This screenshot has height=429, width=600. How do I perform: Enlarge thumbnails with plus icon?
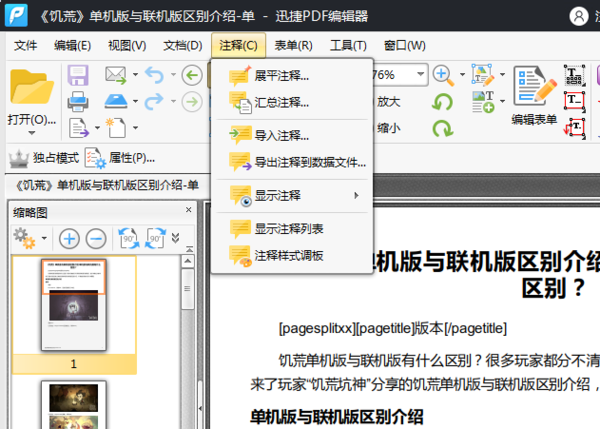point(69,239)
